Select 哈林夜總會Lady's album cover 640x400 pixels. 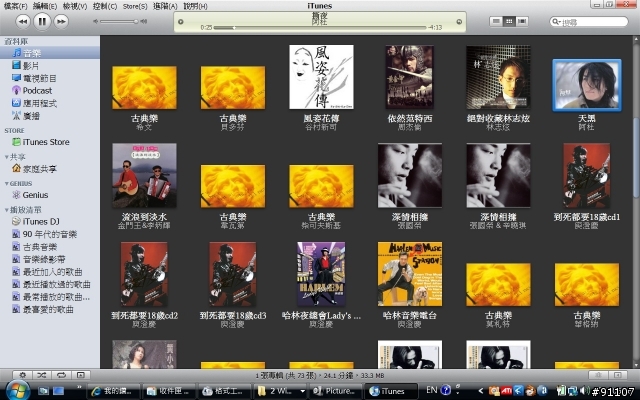coord(321,274)
